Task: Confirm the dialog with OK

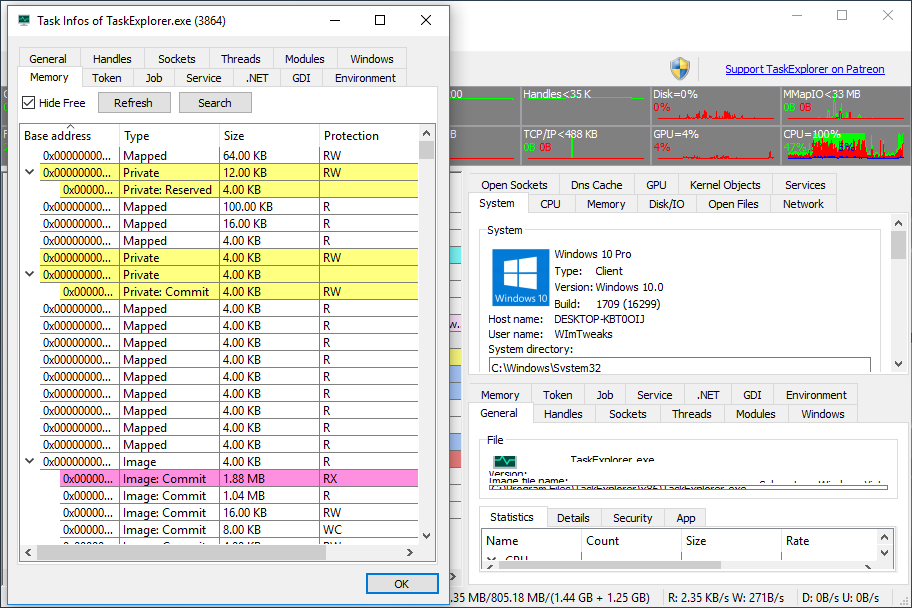Action: tap(401, 584)
